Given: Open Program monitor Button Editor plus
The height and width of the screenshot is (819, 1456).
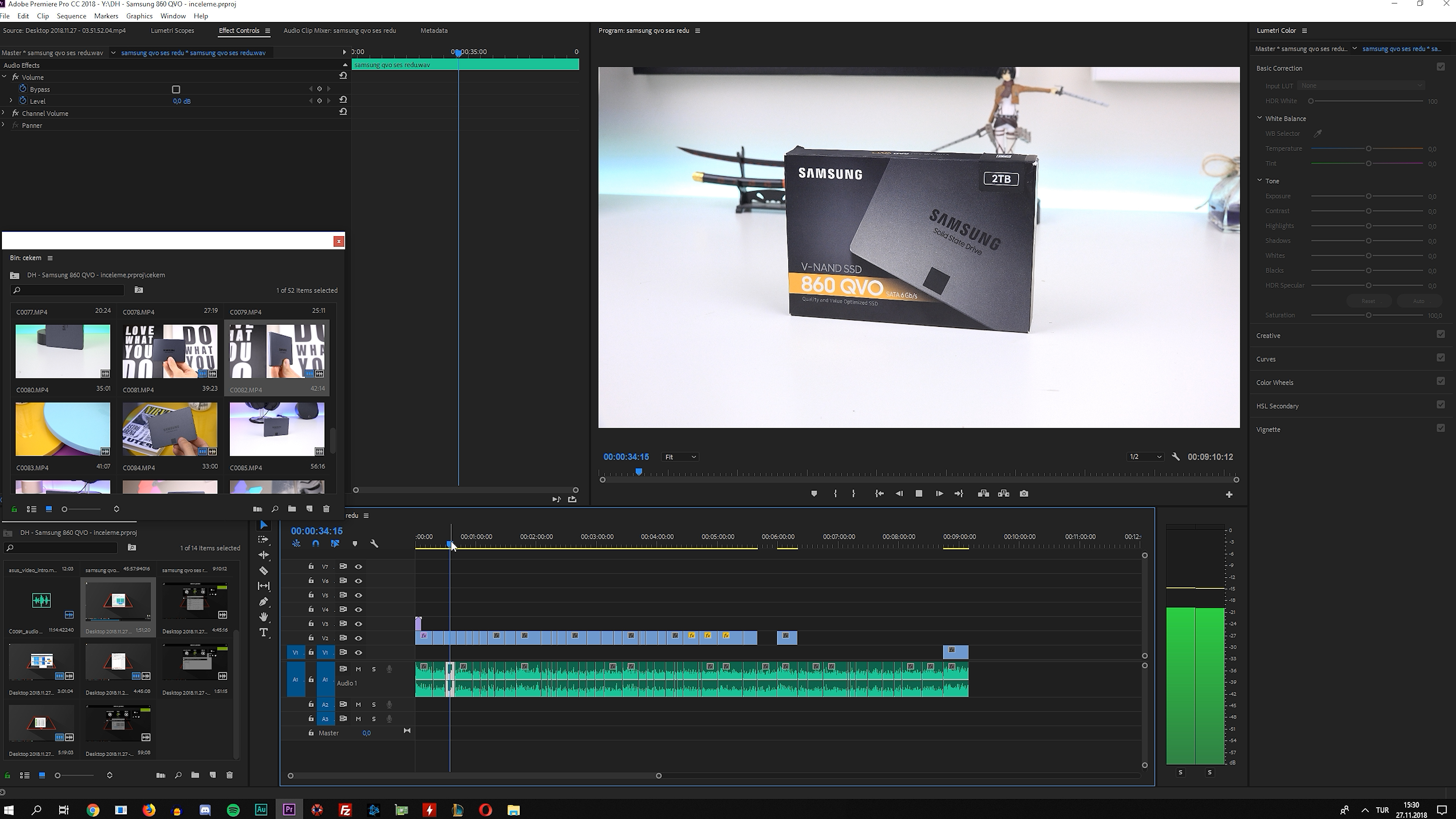Looking at the screenshot, I should pos(1229,494).
